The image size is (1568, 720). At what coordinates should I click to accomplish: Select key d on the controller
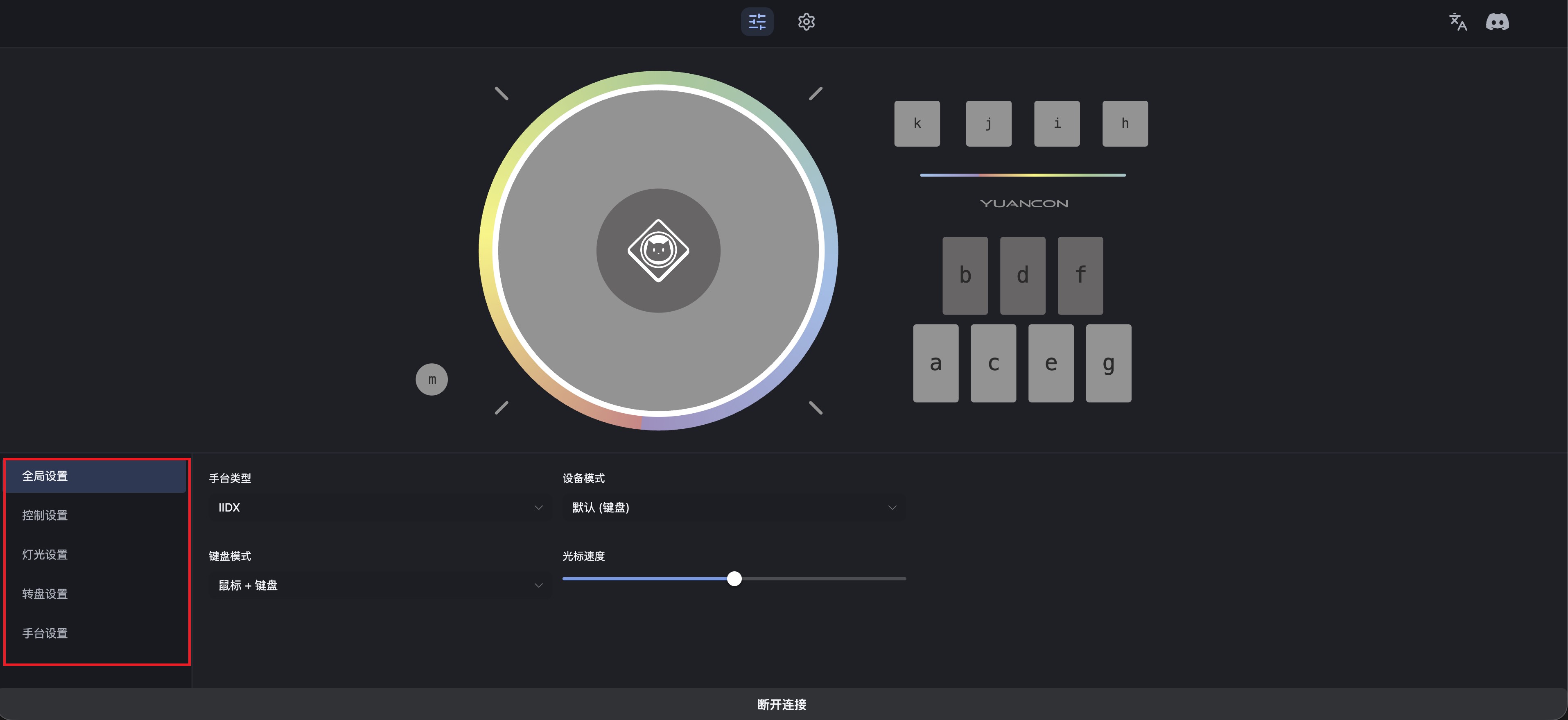coord(1023,275)
